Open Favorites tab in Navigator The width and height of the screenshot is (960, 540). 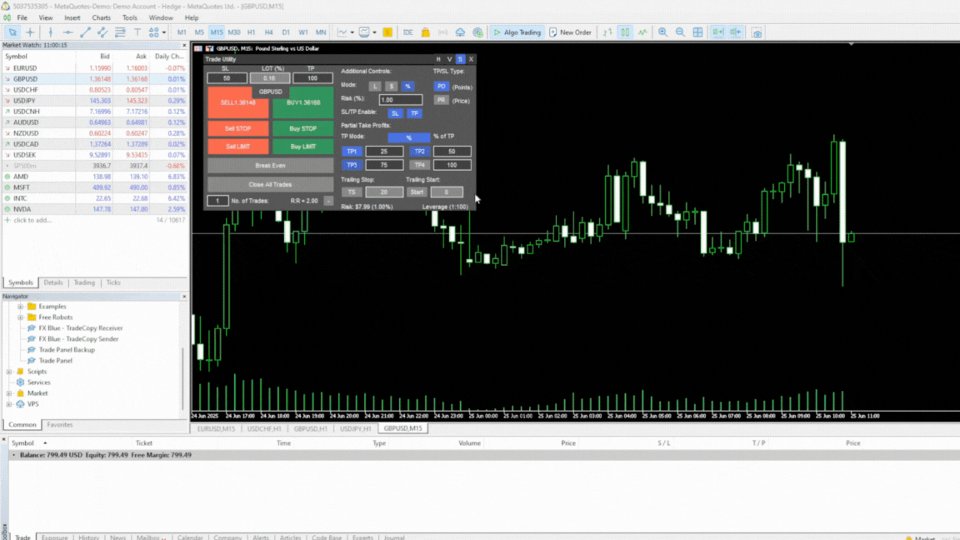click(x=59, y=424)
